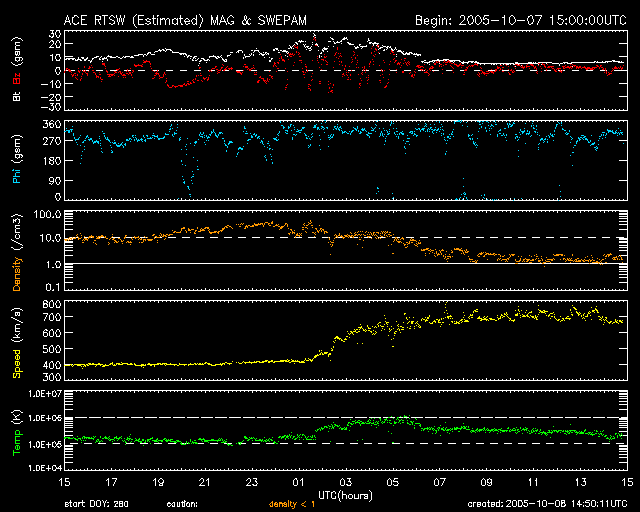Click the '20' tick on the Bt Bz axis
Screen dimensions: 640x512
55,45
